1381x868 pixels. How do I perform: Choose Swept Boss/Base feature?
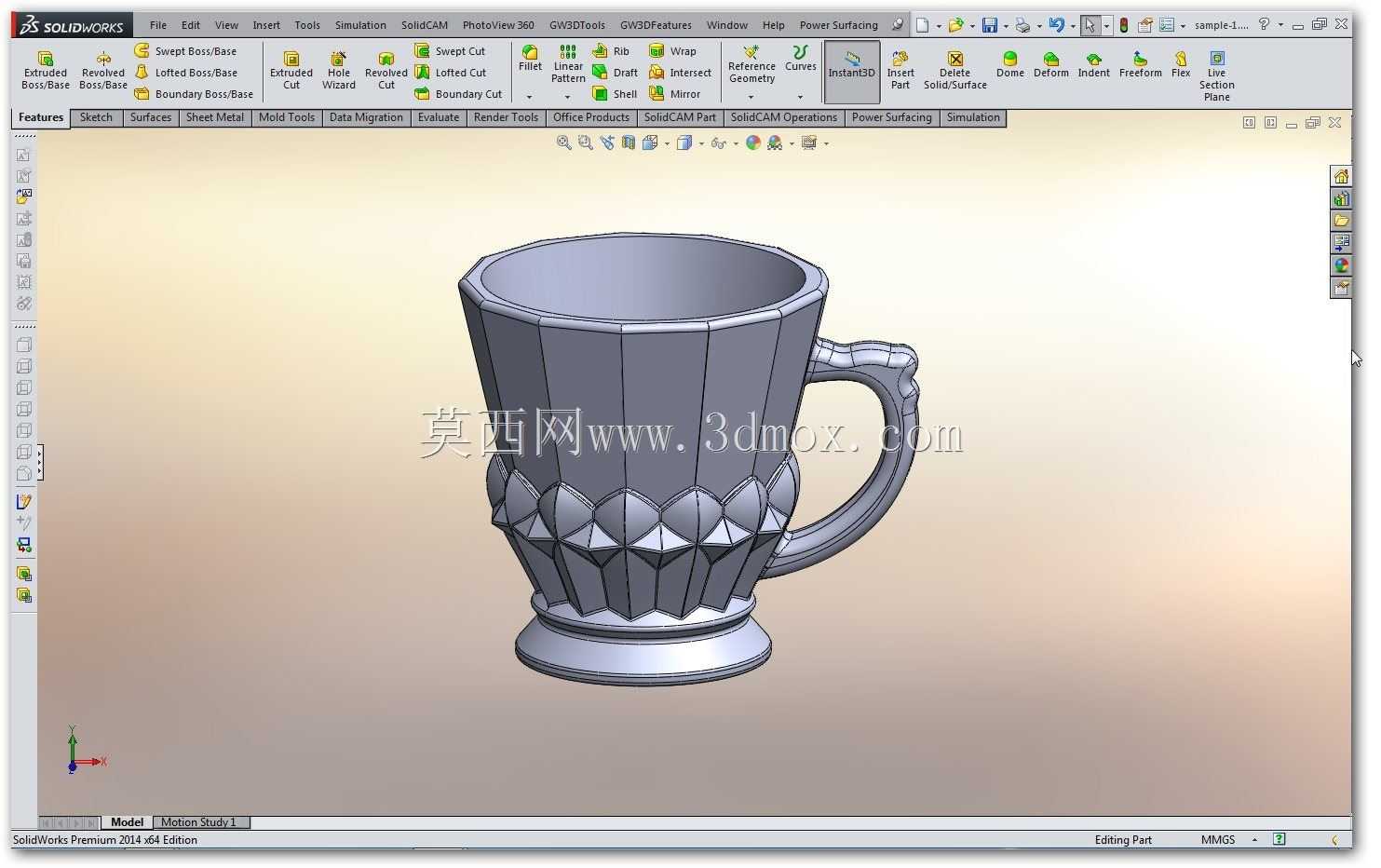point(185,51)
